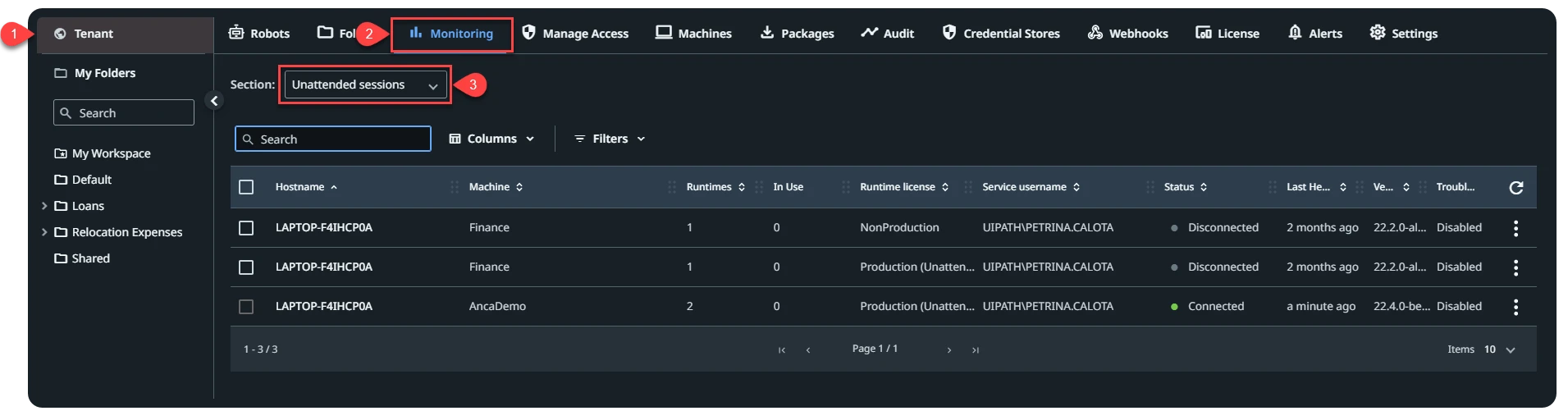The image size is (1568, 420).
Task: Open the Manage Access tab
Action: (575, 33)
